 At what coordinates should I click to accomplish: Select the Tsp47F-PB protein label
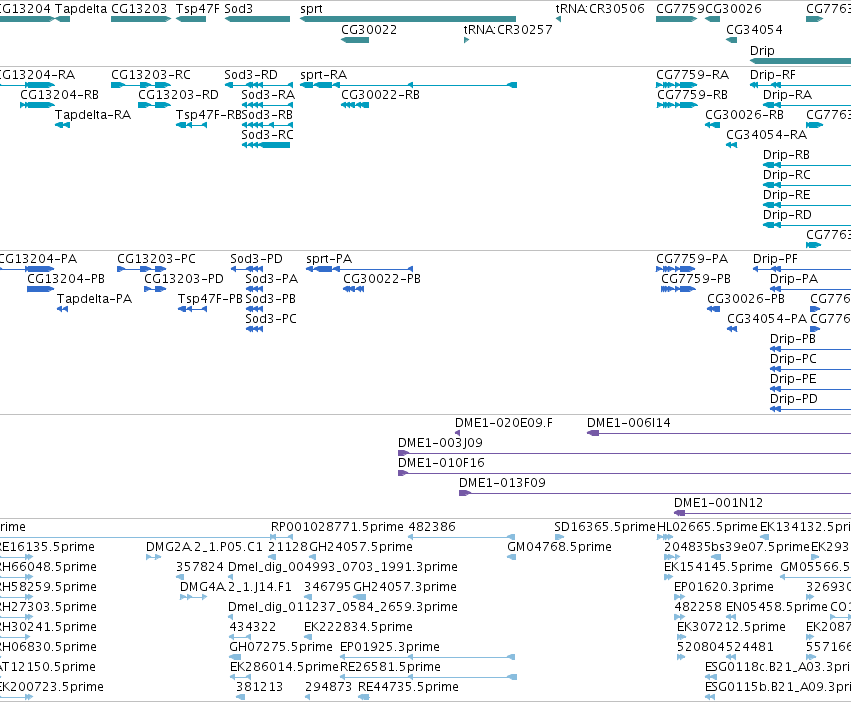click(x=210, y=299)
